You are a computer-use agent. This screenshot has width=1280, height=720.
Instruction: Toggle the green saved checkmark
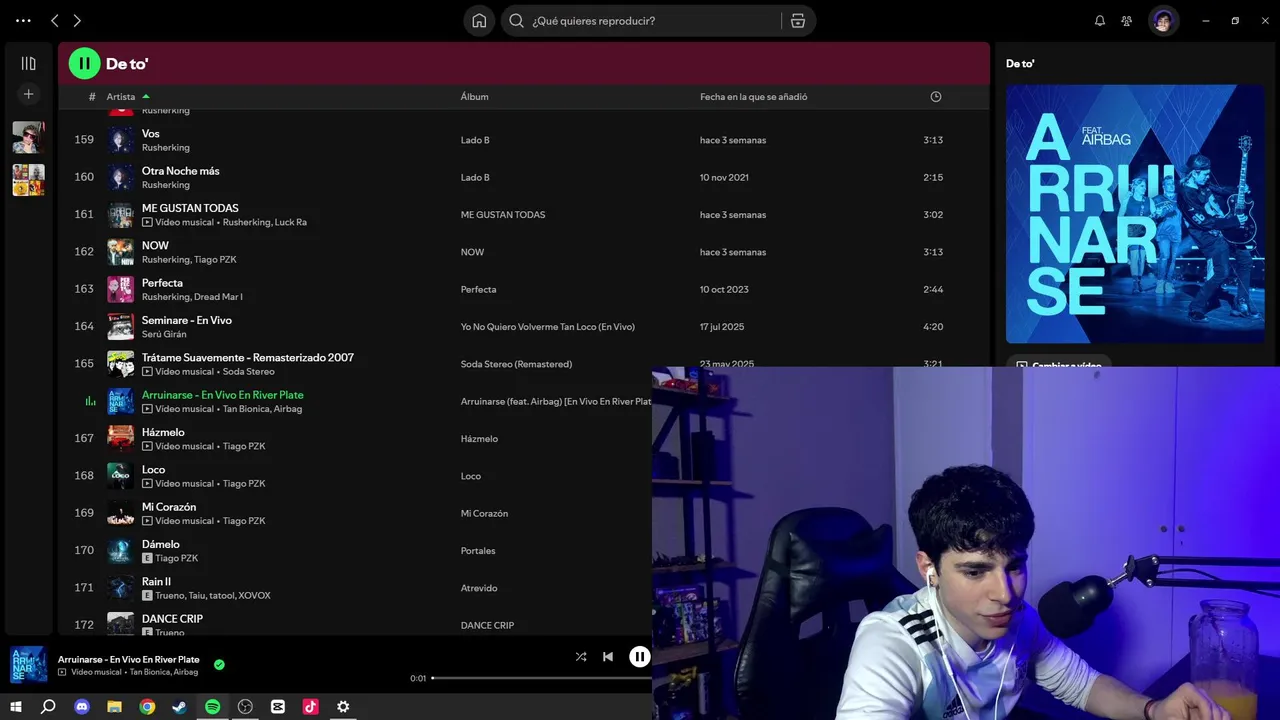219,664
